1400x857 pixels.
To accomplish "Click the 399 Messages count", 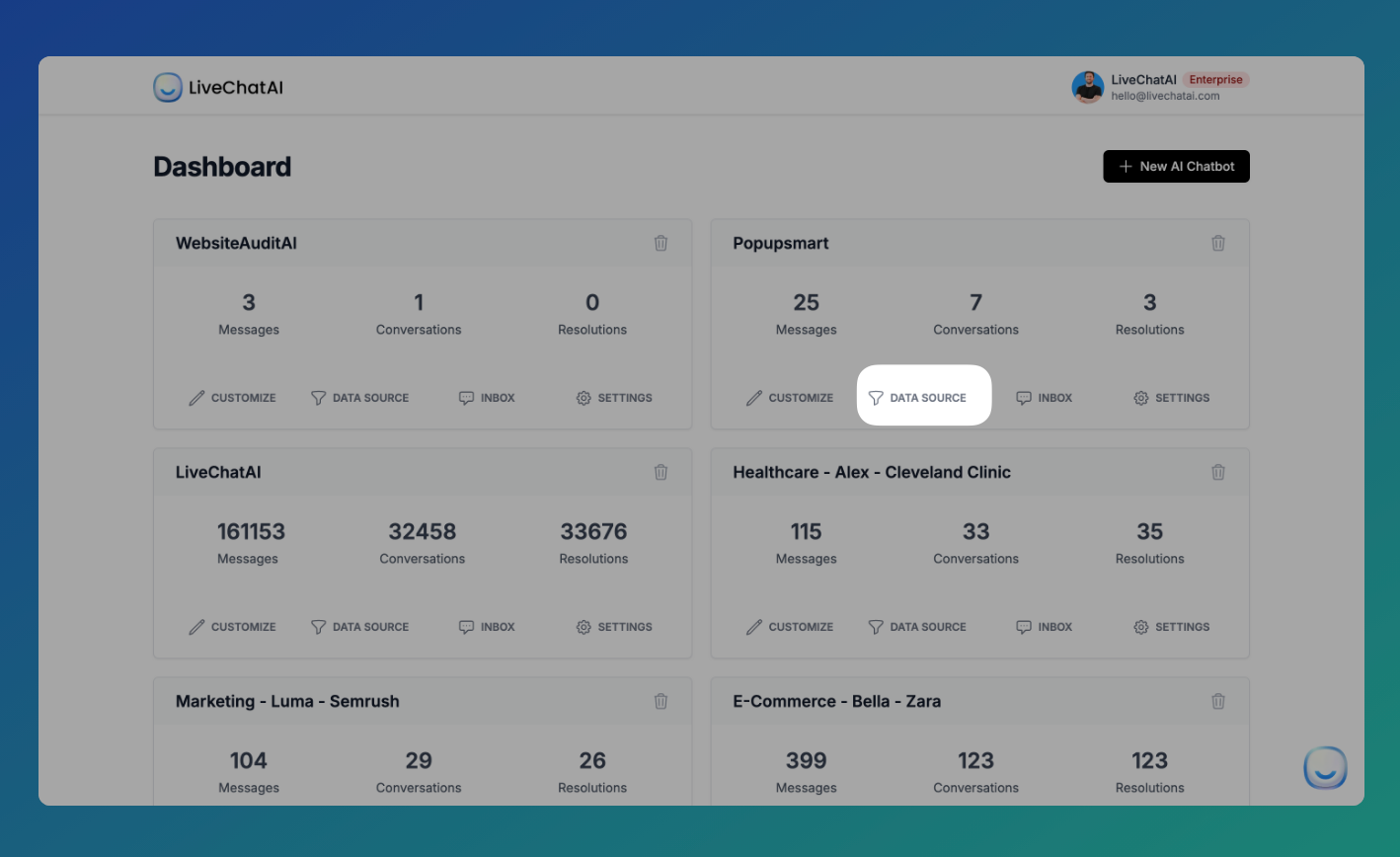I will tap(806, 760).
